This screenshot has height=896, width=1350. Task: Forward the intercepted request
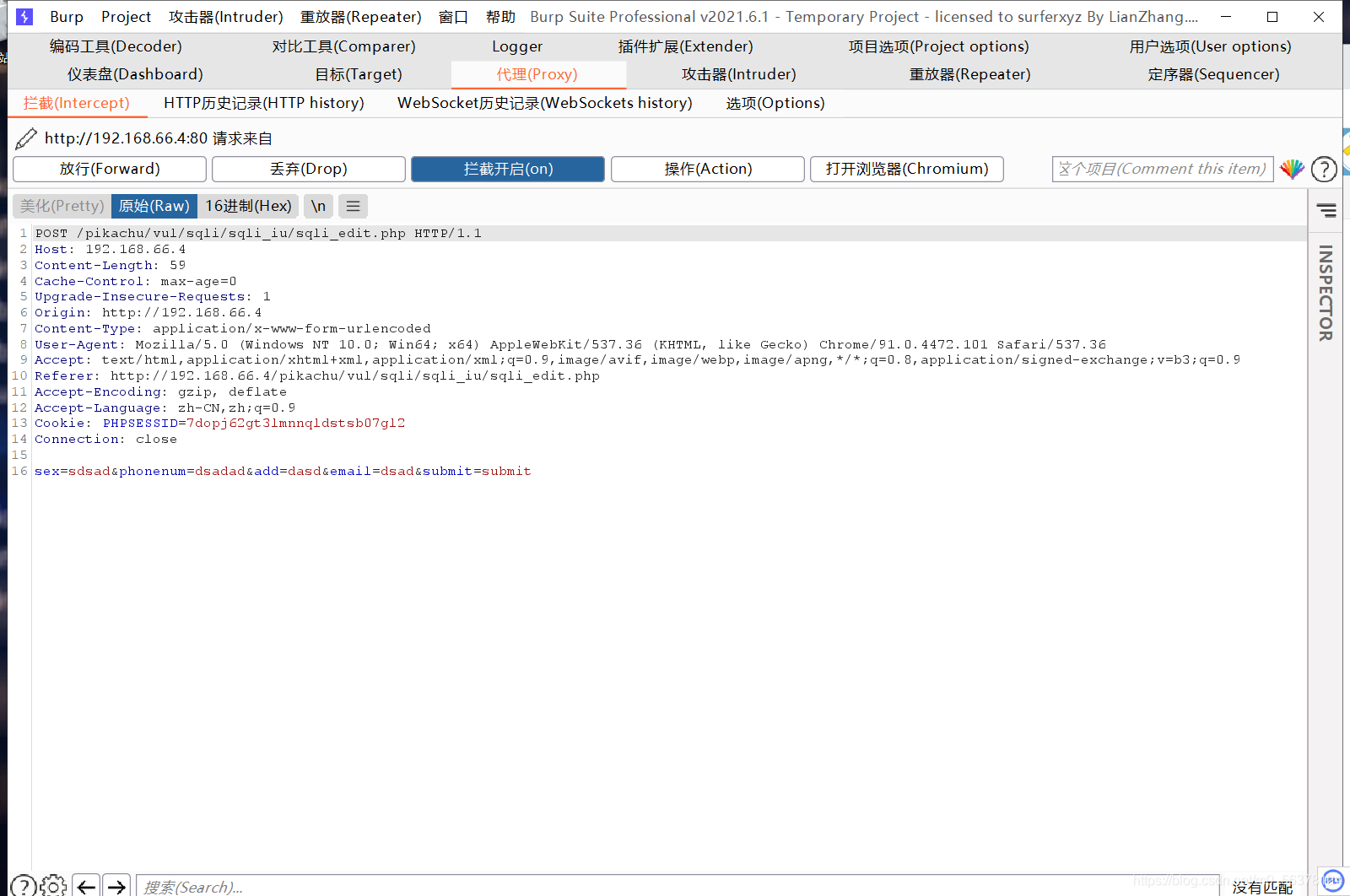click(110, 169)
